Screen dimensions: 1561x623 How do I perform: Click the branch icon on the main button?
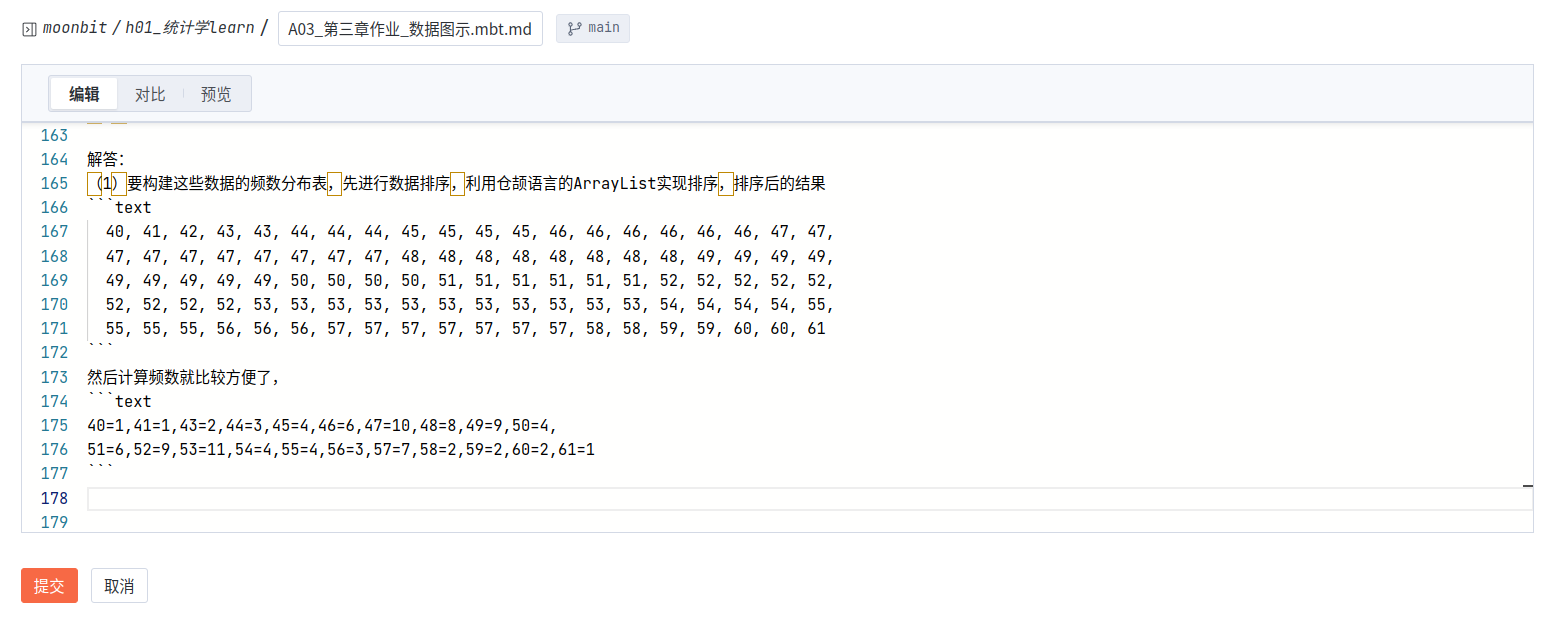[x=575, y=28]
